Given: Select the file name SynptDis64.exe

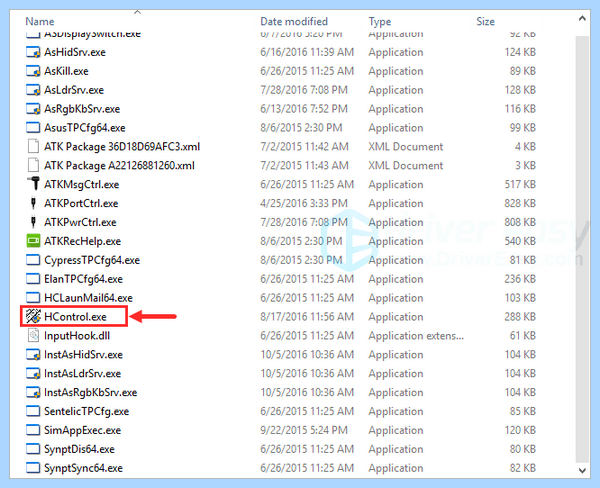Looking at the screenshot, I should click(x=79, y=449).
